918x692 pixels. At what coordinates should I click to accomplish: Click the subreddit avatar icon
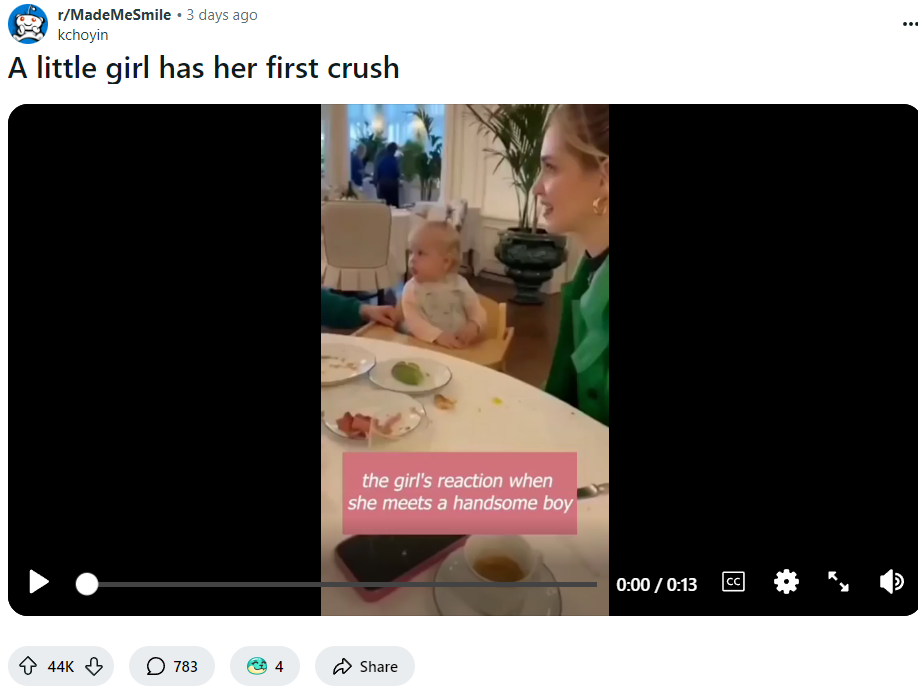pos(28,24)
